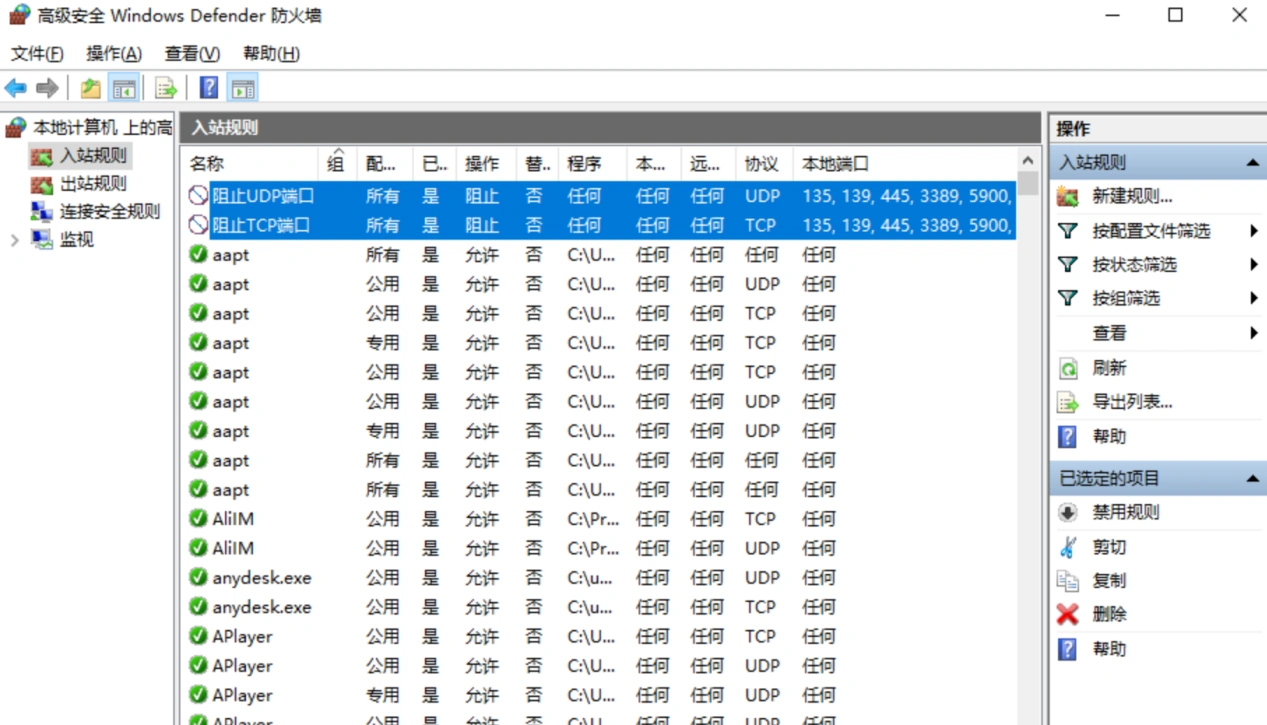Click the 本地端口 column header
Viewport: 1267px width, 725px height.
point(905,164)
